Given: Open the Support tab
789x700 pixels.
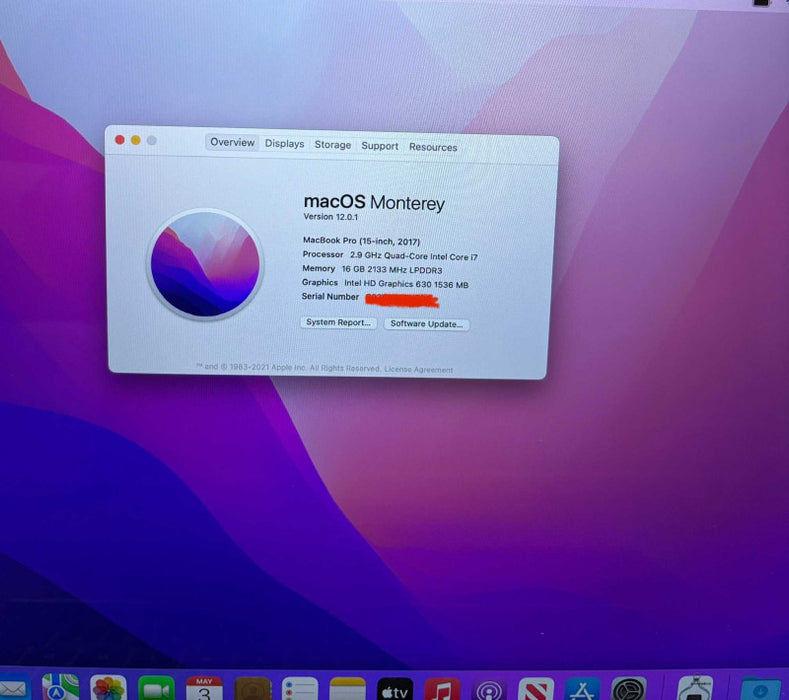Looking at the screenshot, I should pos(380,146).
